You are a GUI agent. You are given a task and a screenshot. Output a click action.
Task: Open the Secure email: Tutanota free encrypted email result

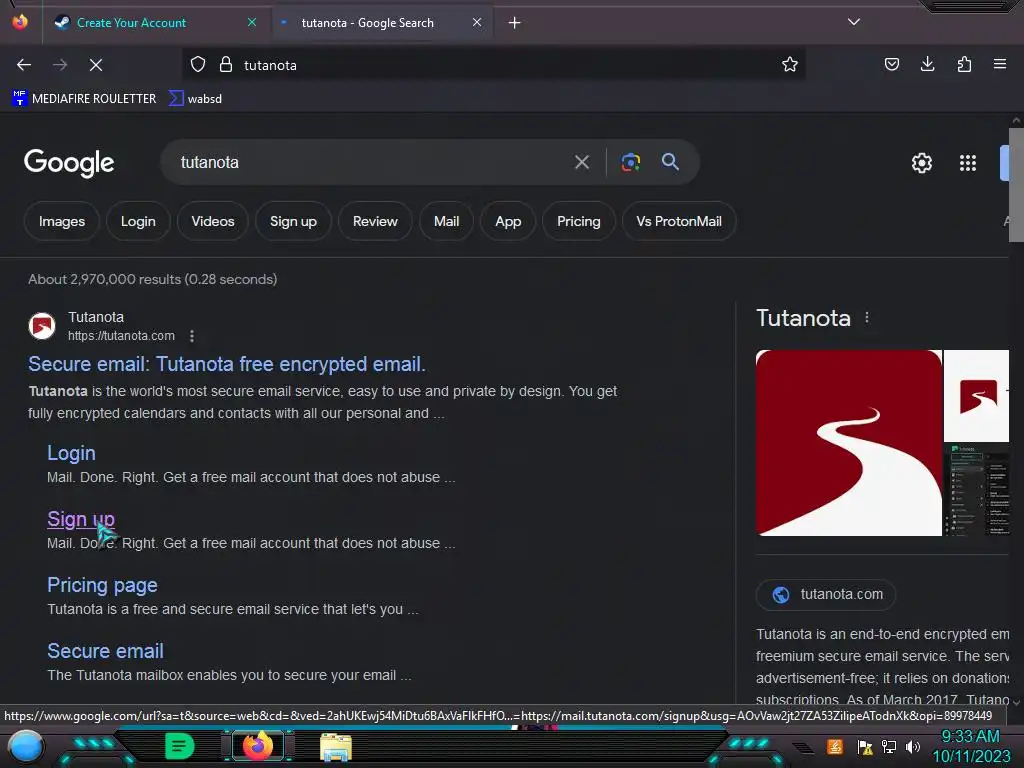[227, 364]
